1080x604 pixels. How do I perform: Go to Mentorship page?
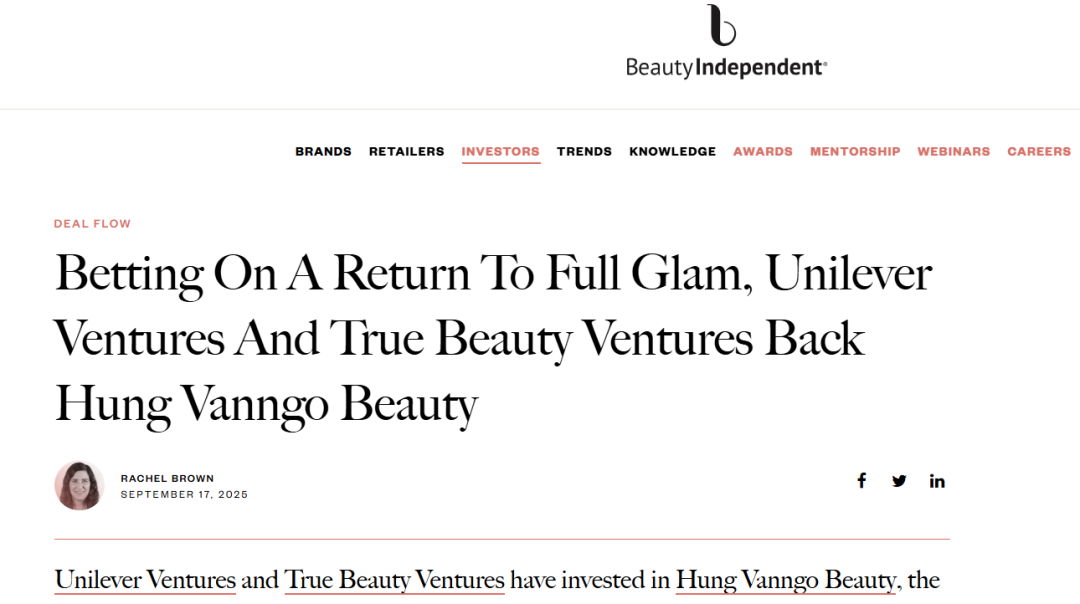pyautogui.click(x=855, y=152)
